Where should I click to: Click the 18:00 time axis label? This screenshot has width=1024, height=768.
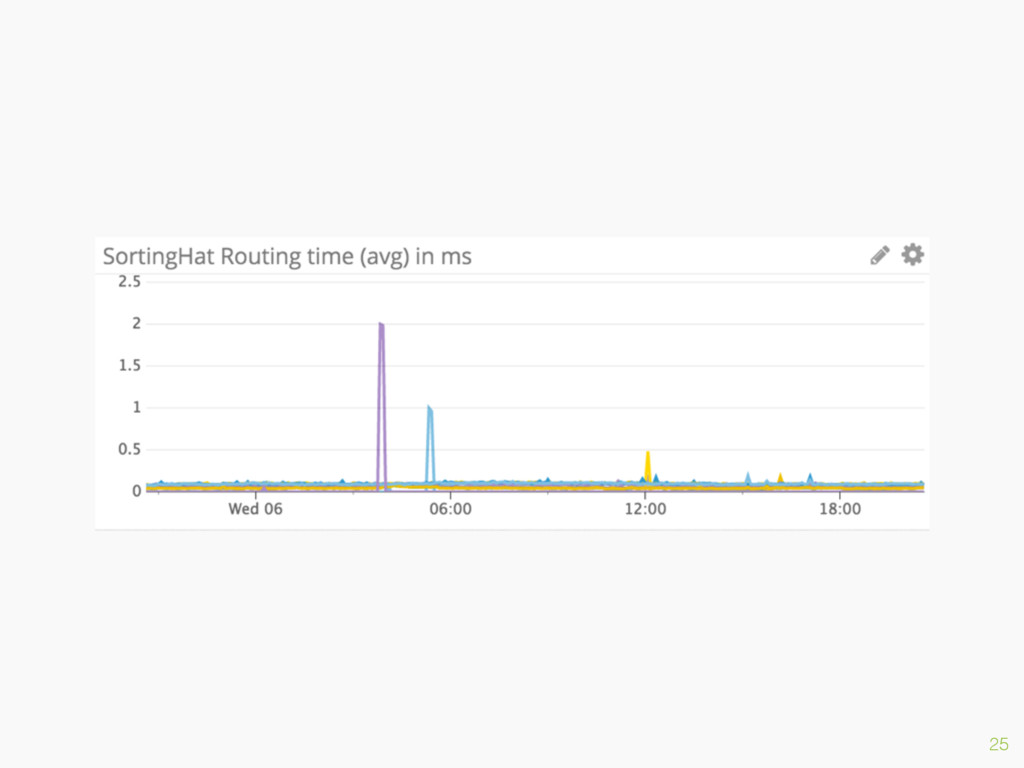point(840,509)
